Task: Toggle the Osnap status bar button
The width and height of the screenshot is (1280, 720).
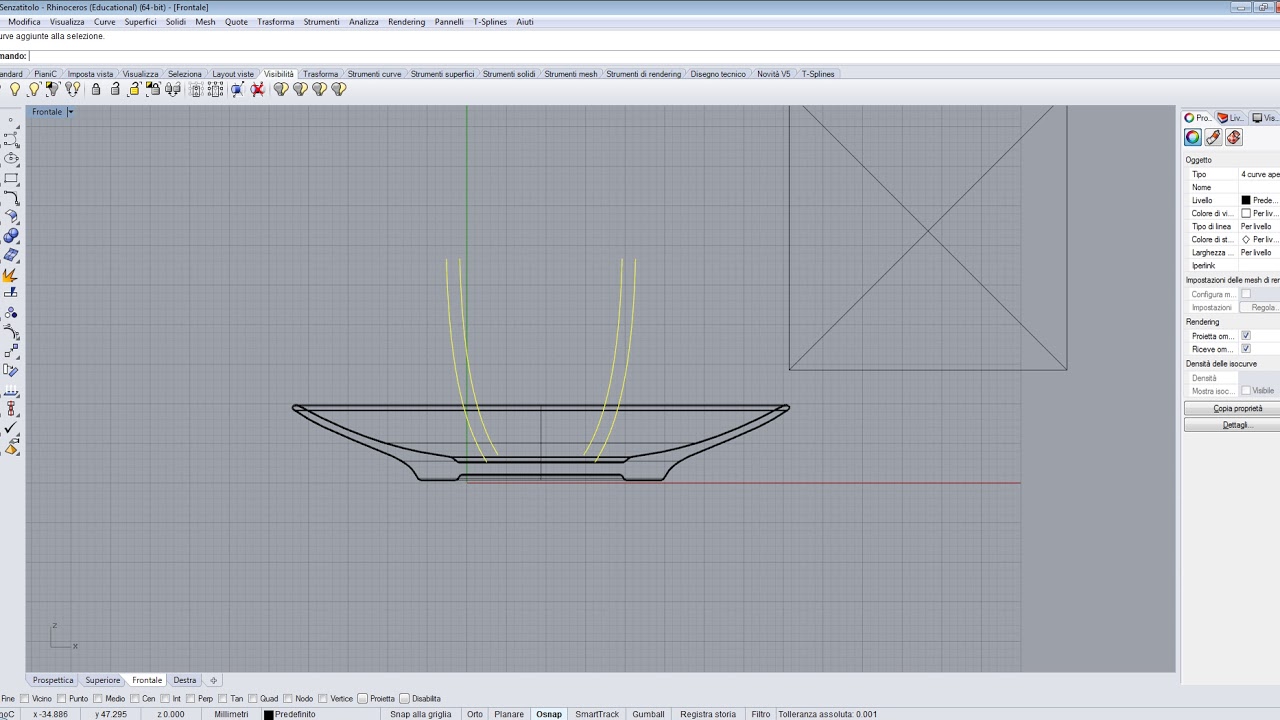Action: point(549,714)
